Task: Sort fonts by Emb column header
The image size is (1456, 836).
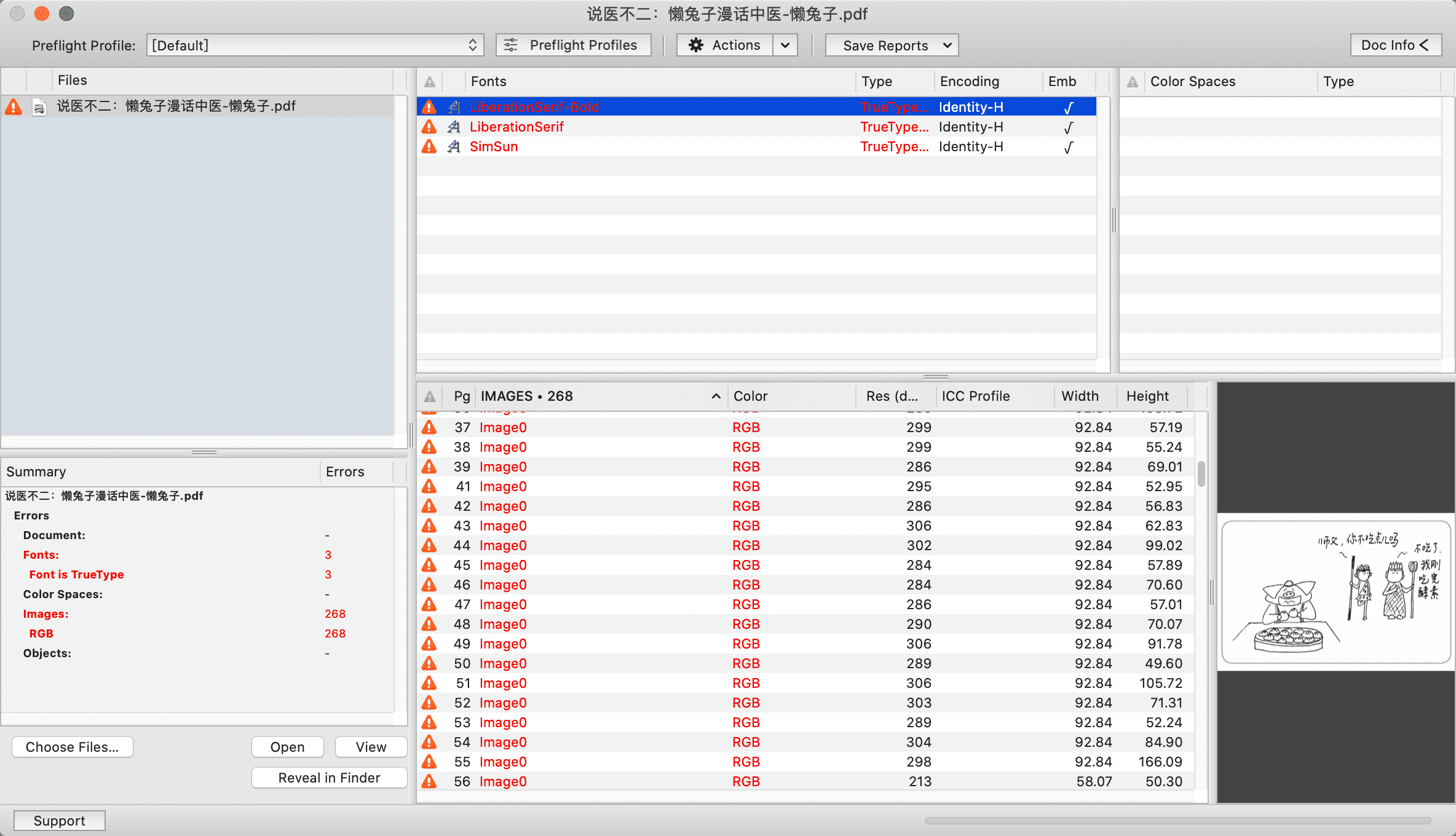Action: coord(1069,82)
